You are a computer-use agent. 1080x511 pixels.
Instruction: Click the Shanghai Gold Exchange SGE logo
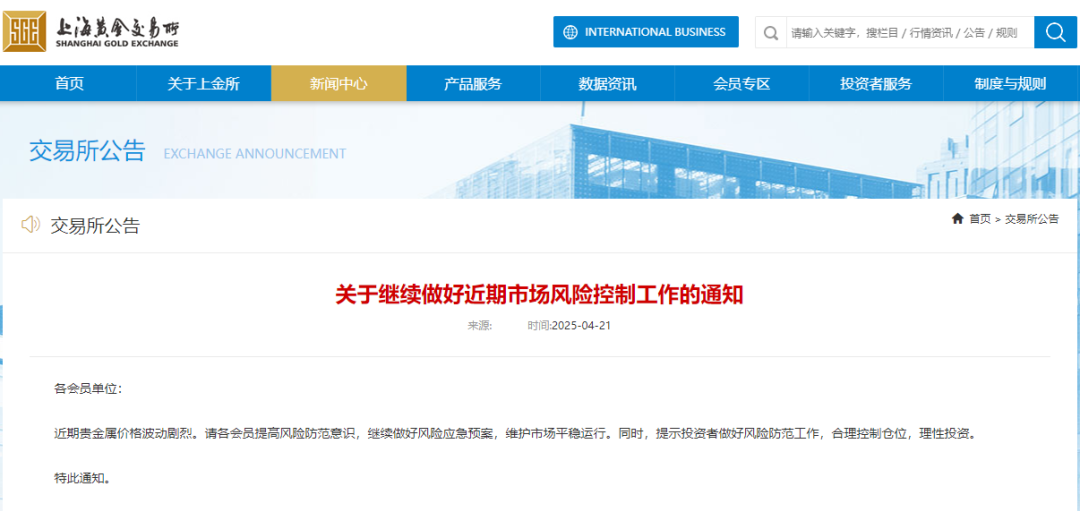click(x=91, y=32)
